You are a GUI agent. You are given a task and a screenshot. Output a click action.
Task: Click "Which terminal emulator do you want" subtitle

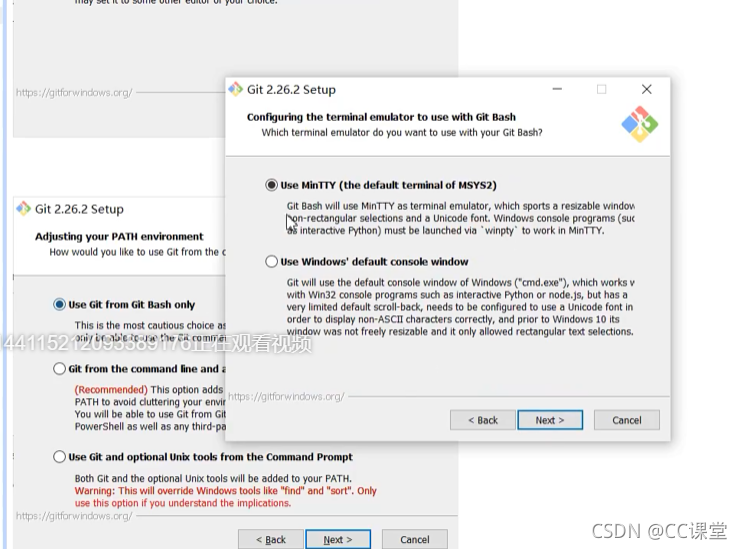pos(402,133)
